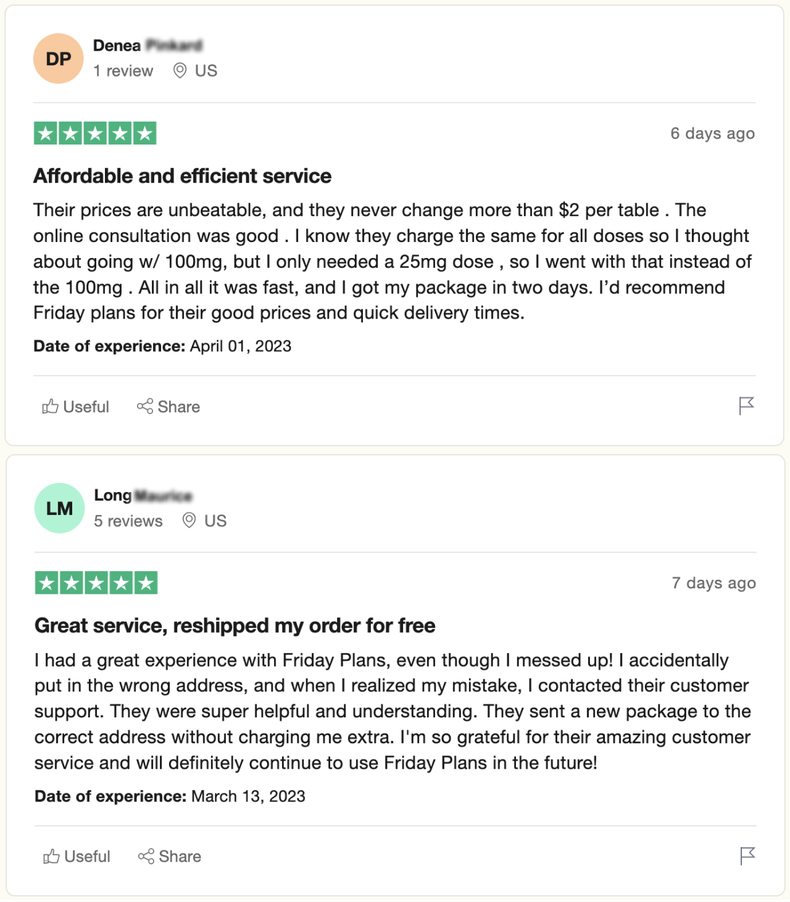Click the flag icon on Denea's review
This screenshot has width=790, height=902.
(x=746, y=406)
